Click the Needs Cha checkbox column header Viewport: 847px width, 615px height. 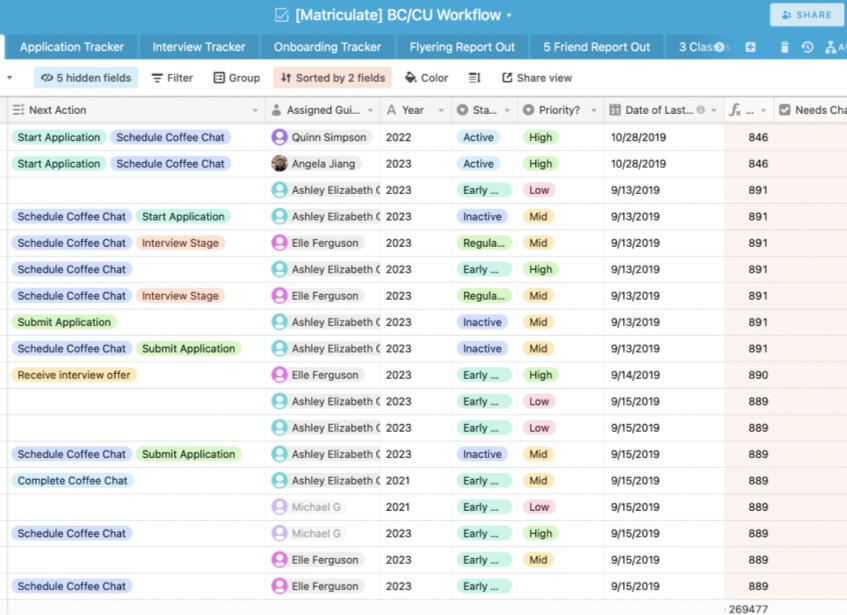point(810,110)
